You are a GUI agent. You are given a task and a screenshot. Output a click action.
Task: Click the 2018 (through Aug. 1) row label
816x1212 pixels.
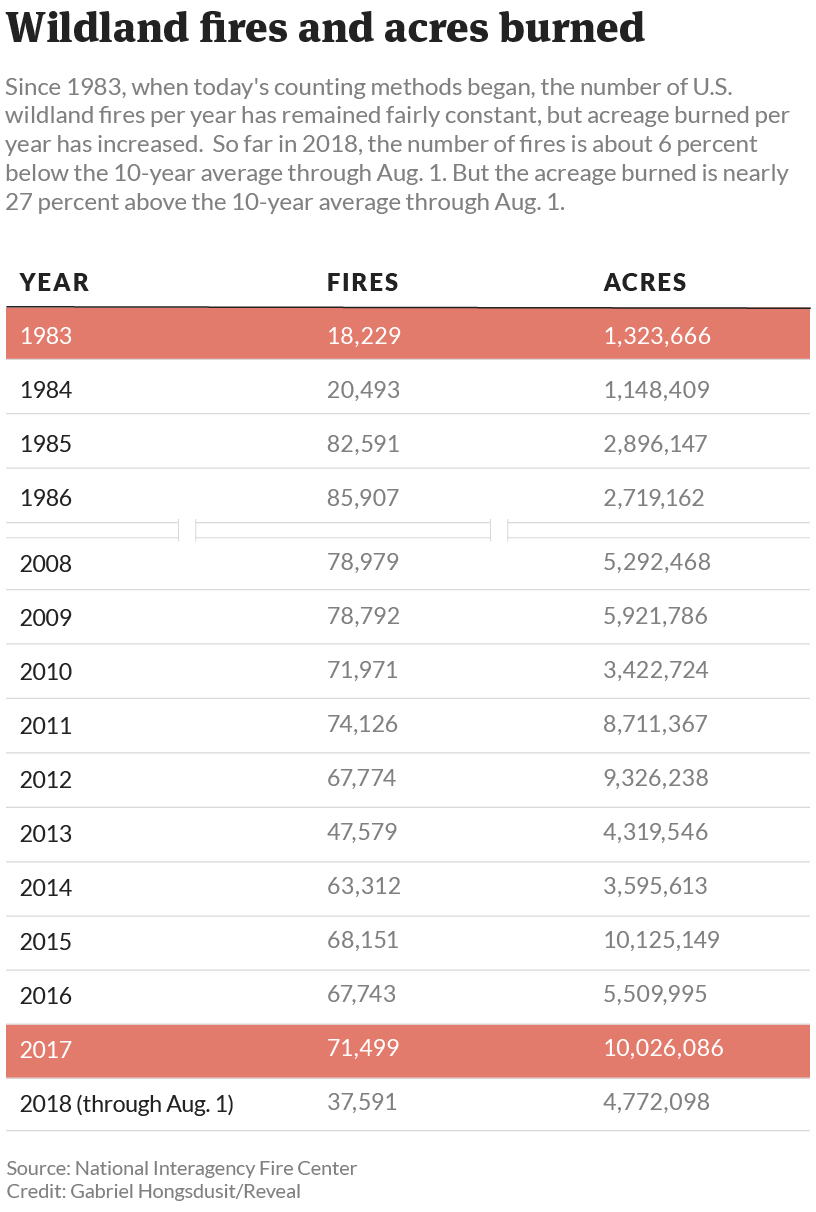pos(126,1103)
